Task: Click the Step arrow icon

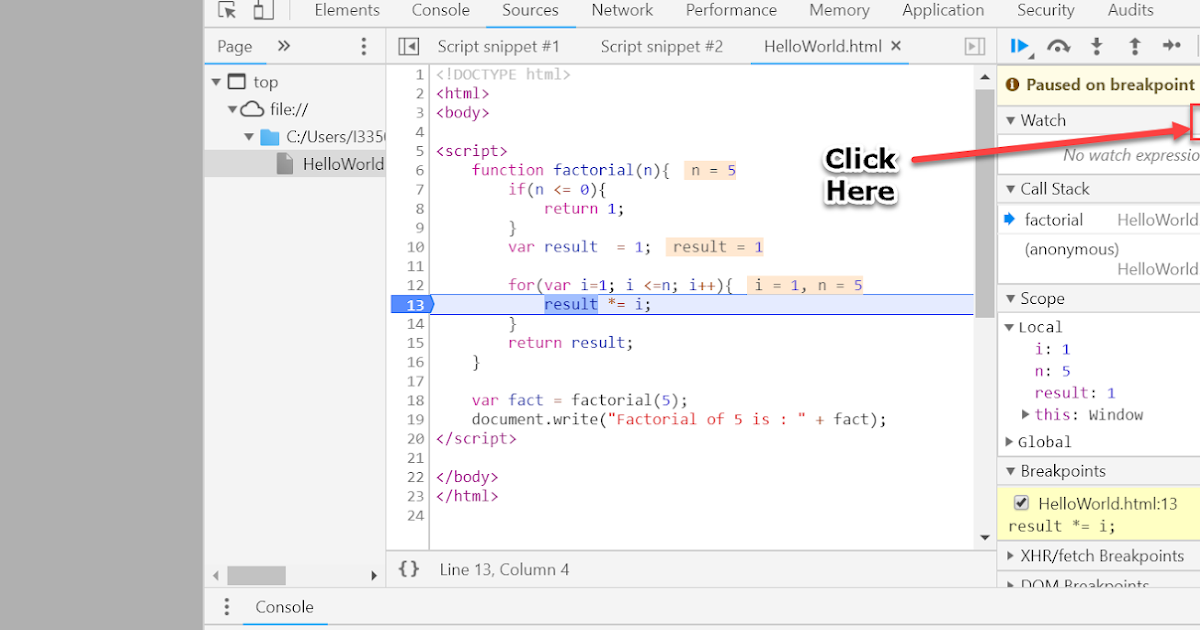Action: click(x=1172, y=46)
